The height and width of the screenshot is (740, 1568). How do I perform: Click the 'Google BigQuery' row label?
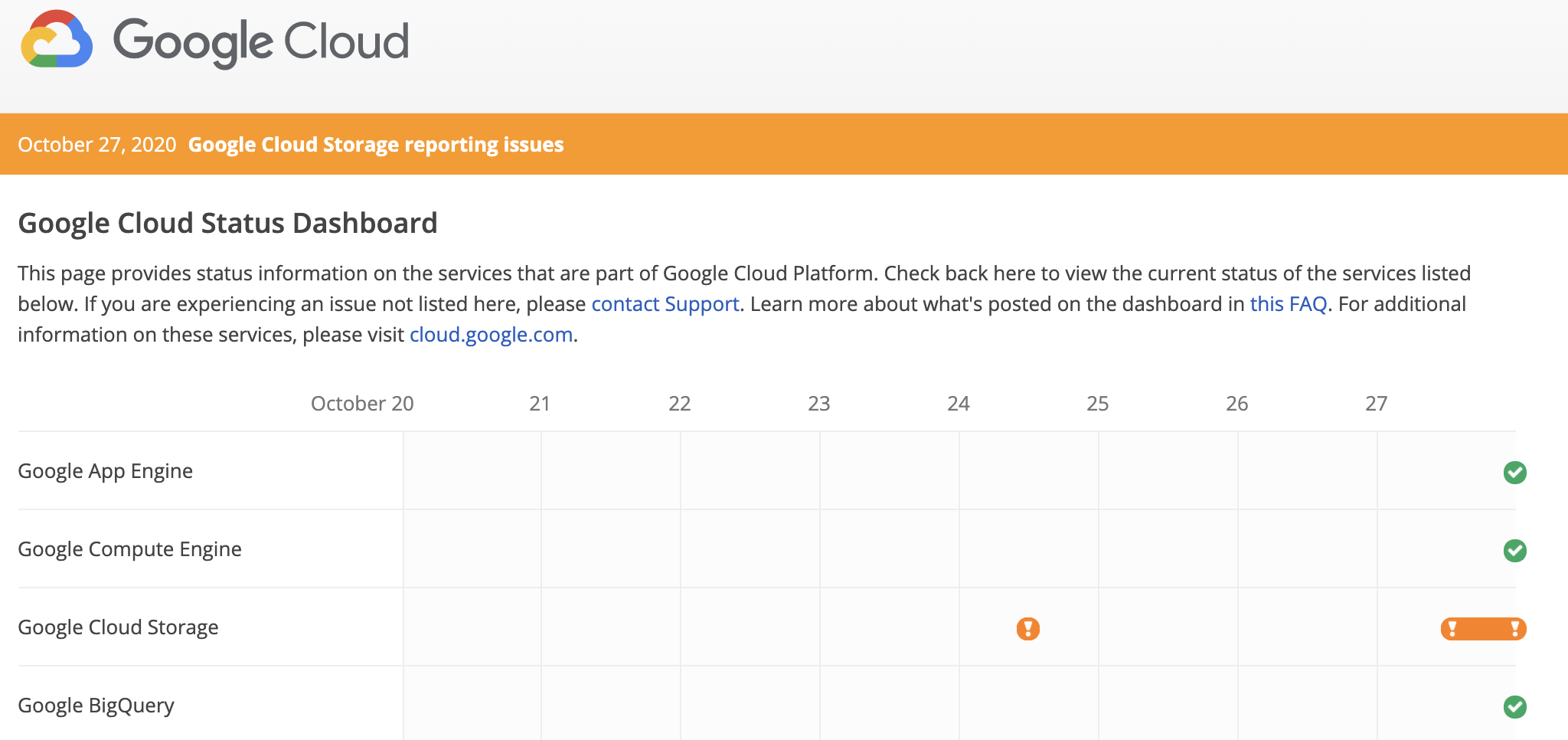coord(96,706)
